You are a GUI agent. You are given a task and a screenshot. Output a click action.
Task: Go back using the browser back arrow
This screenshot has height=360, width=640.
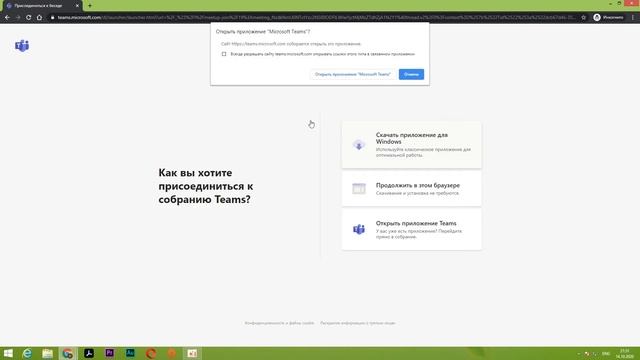7,18
